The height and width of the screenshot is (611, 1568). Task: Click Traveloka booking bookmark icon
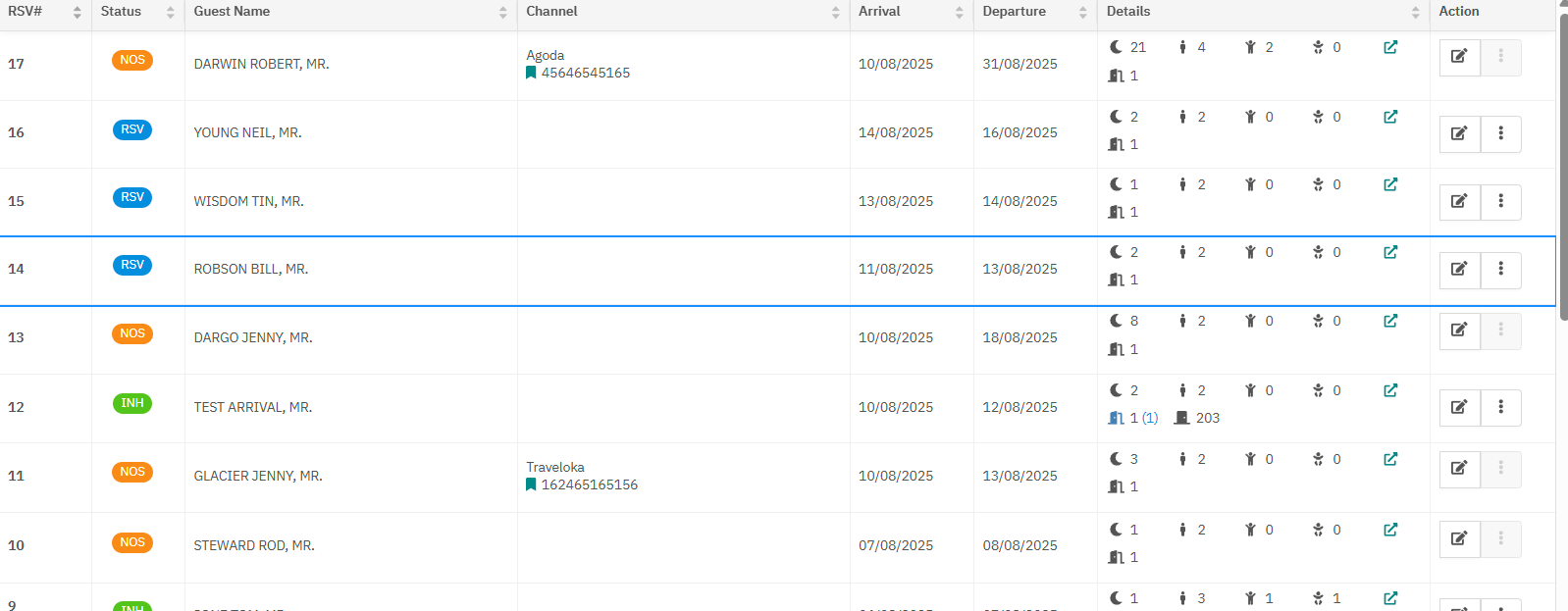(x=531, y=484)
